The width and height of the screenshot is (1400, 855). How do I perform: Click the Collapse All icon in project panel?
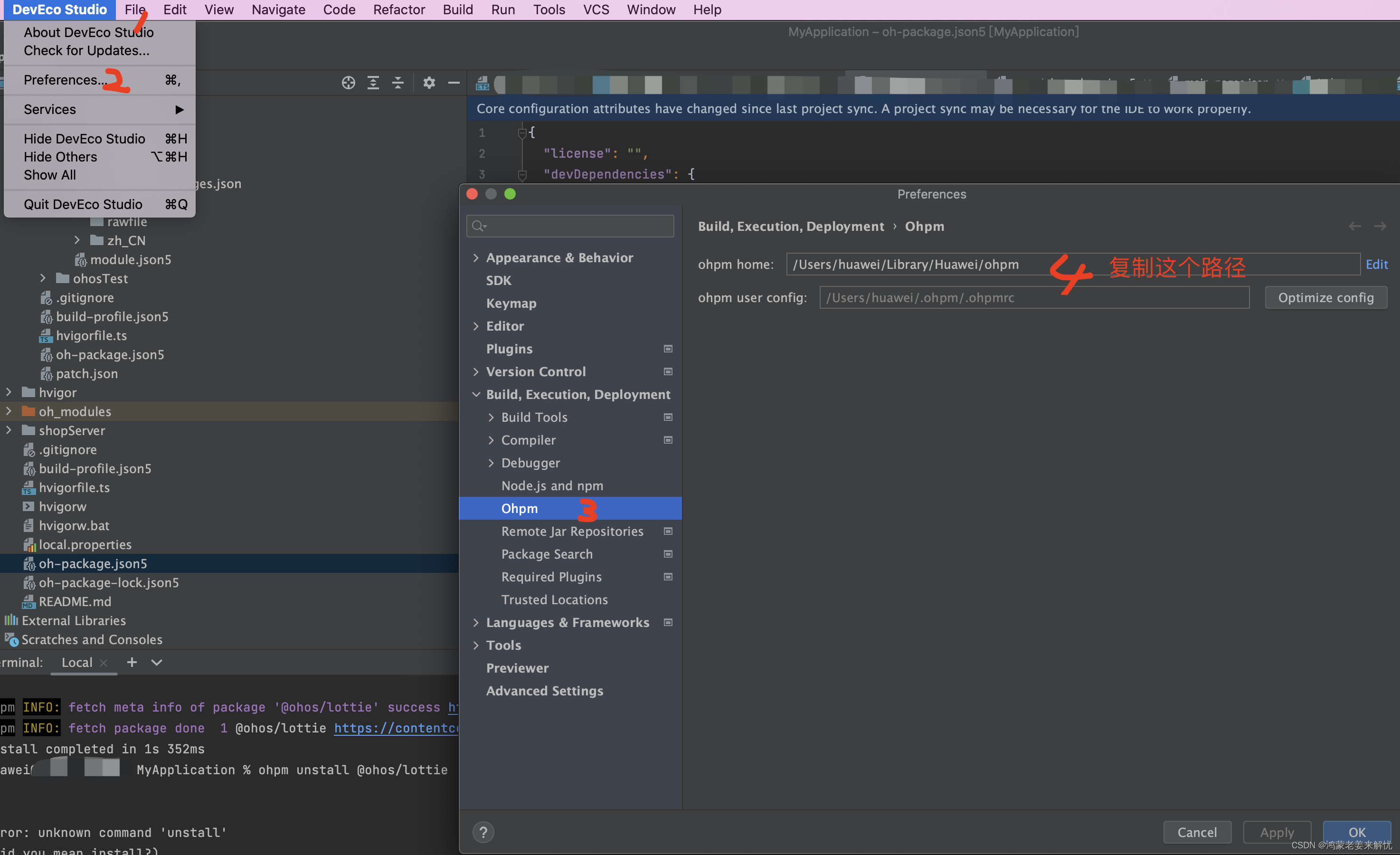coord(398,83)
